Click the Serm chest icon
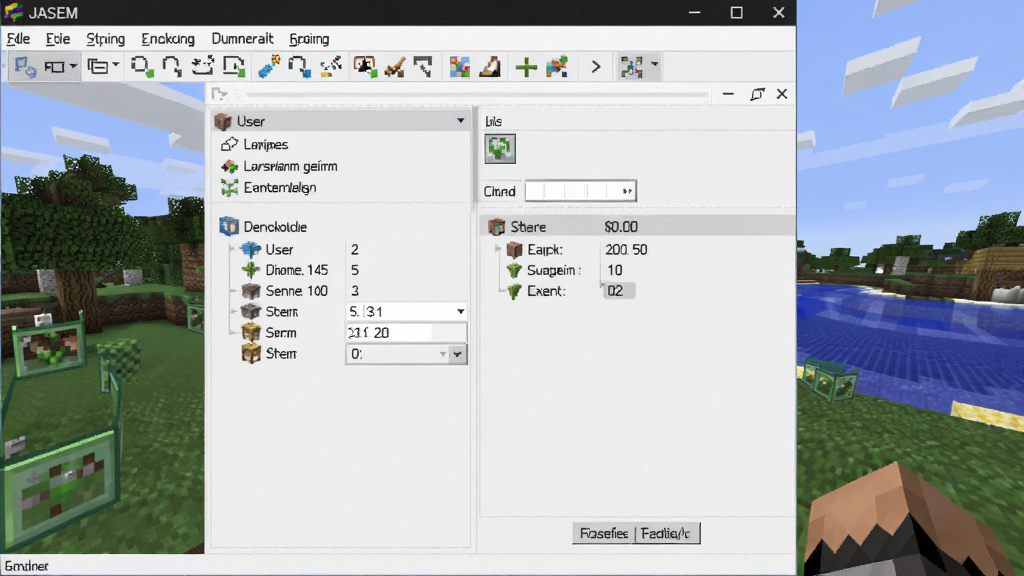Image resolution: width=1024 pixels, height=576 pixels. (x=251, y=332)
